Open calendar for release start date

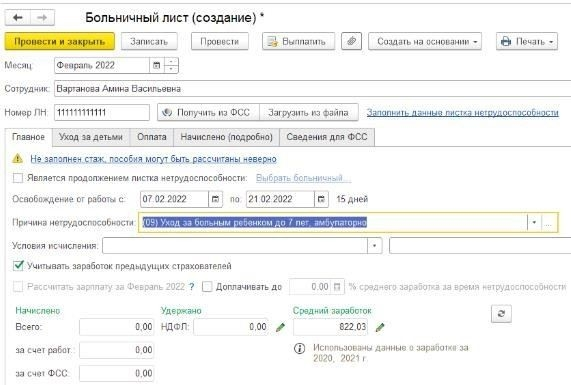[x=215, y=199]
